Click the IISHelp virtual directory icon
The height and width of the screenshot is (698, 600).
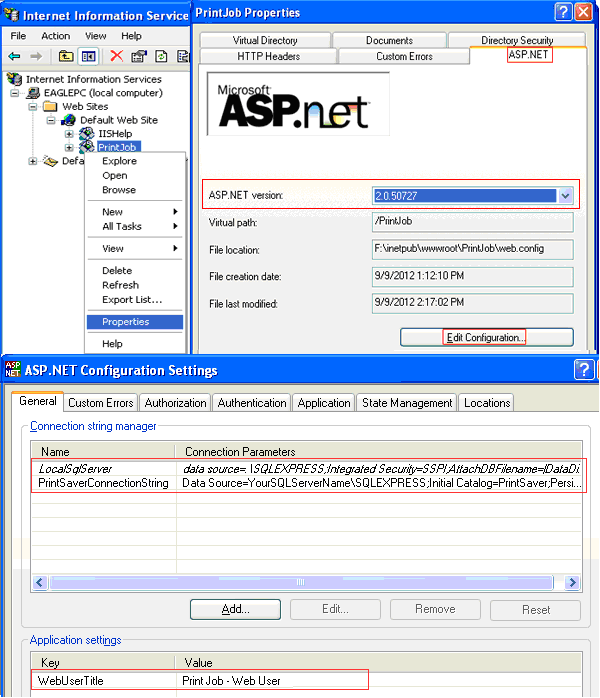[x=86, y=134]
